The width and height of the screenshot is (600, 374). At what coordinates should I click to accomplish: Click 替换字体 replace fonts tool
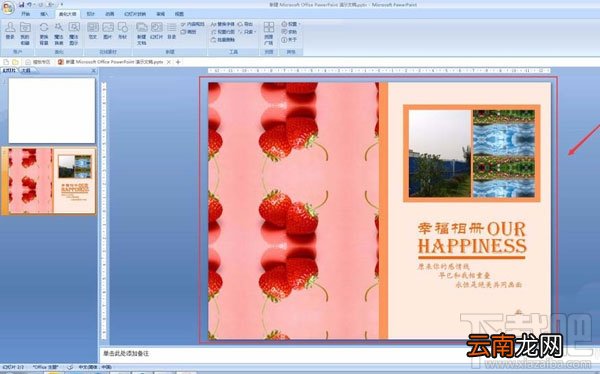(223, 24)
